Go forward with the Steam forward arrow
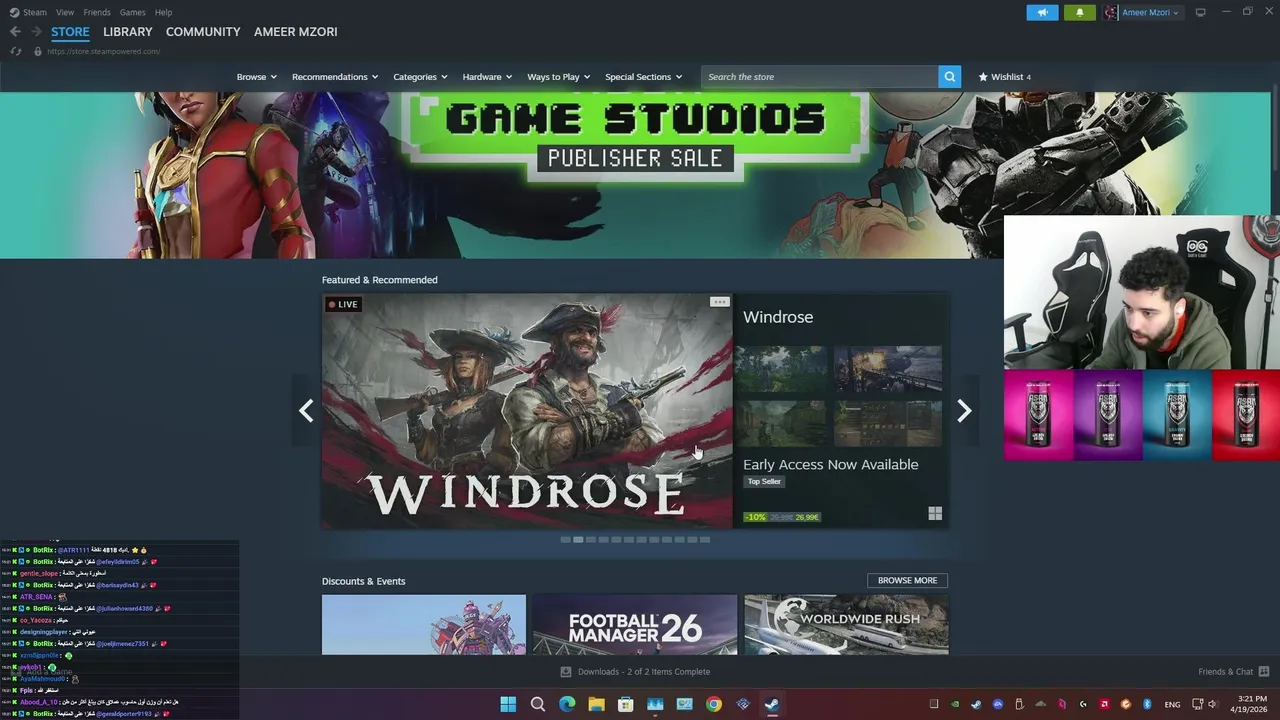1280x720 pixels. (x=36, y=32)
